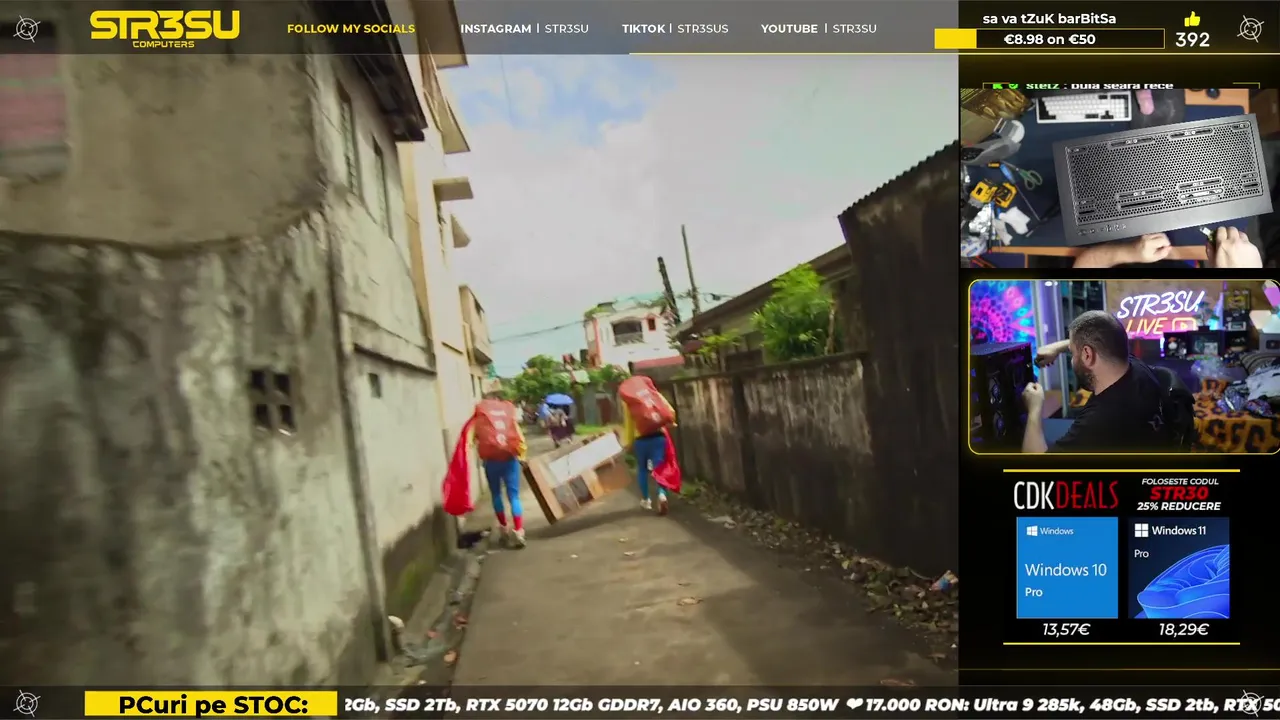Viewport: 1280px width, 720px height.
Task: Click the STR3SU Computers logo
Action: pos(165,29)
